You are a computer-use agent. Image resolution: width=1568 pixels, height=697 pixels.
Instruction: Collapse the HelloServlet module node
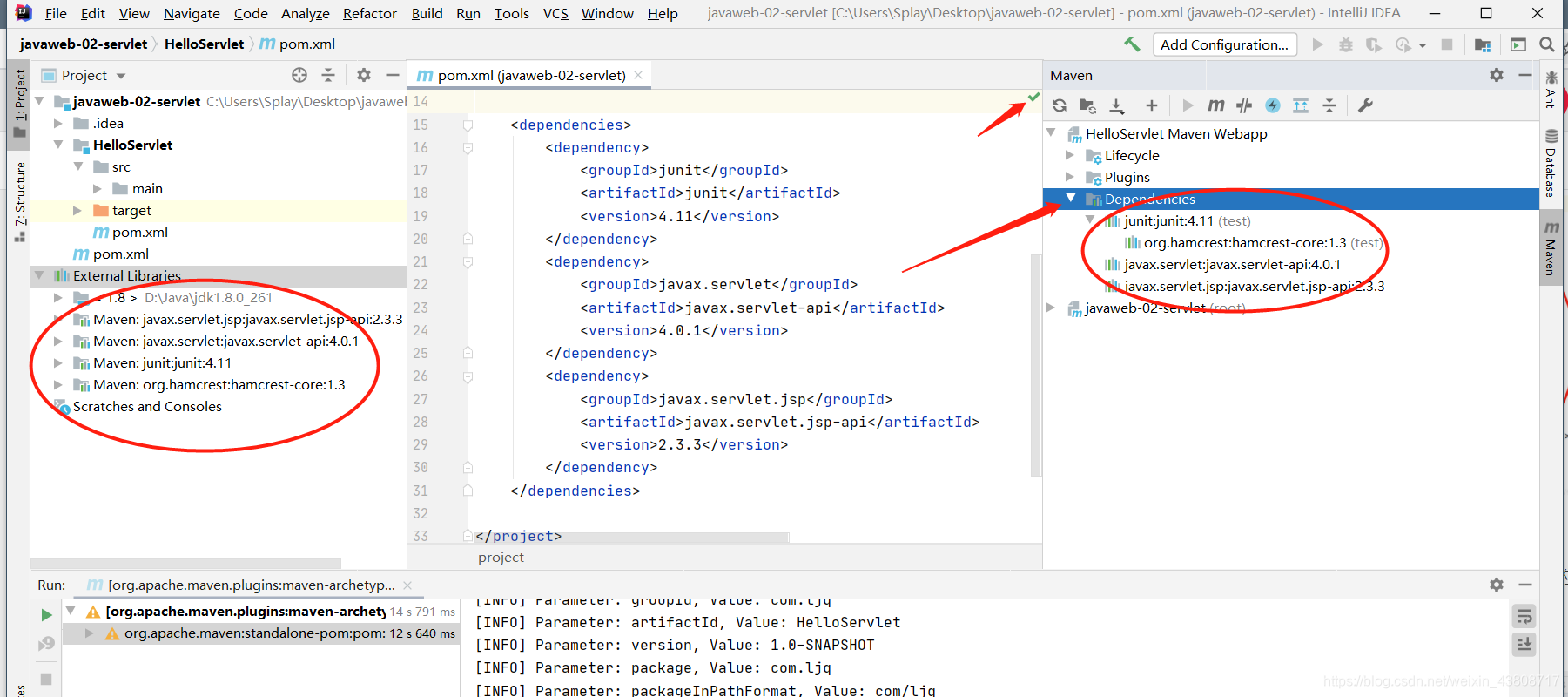58,145
